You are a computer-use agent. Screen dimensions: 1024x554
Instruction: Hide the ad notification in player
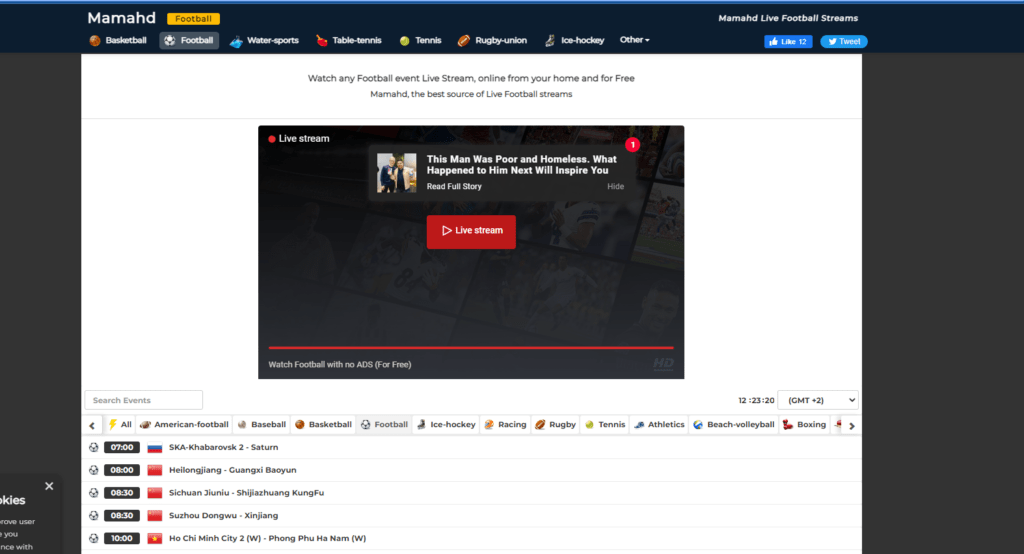tap(615, 187)
